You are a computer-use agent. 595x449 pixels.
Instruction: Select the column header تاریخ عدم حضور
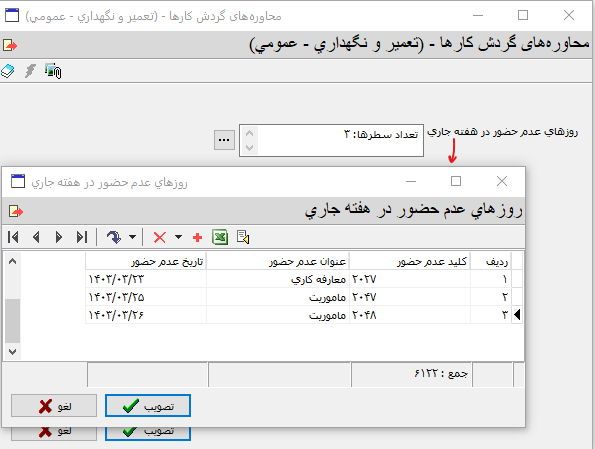point(146,262)
